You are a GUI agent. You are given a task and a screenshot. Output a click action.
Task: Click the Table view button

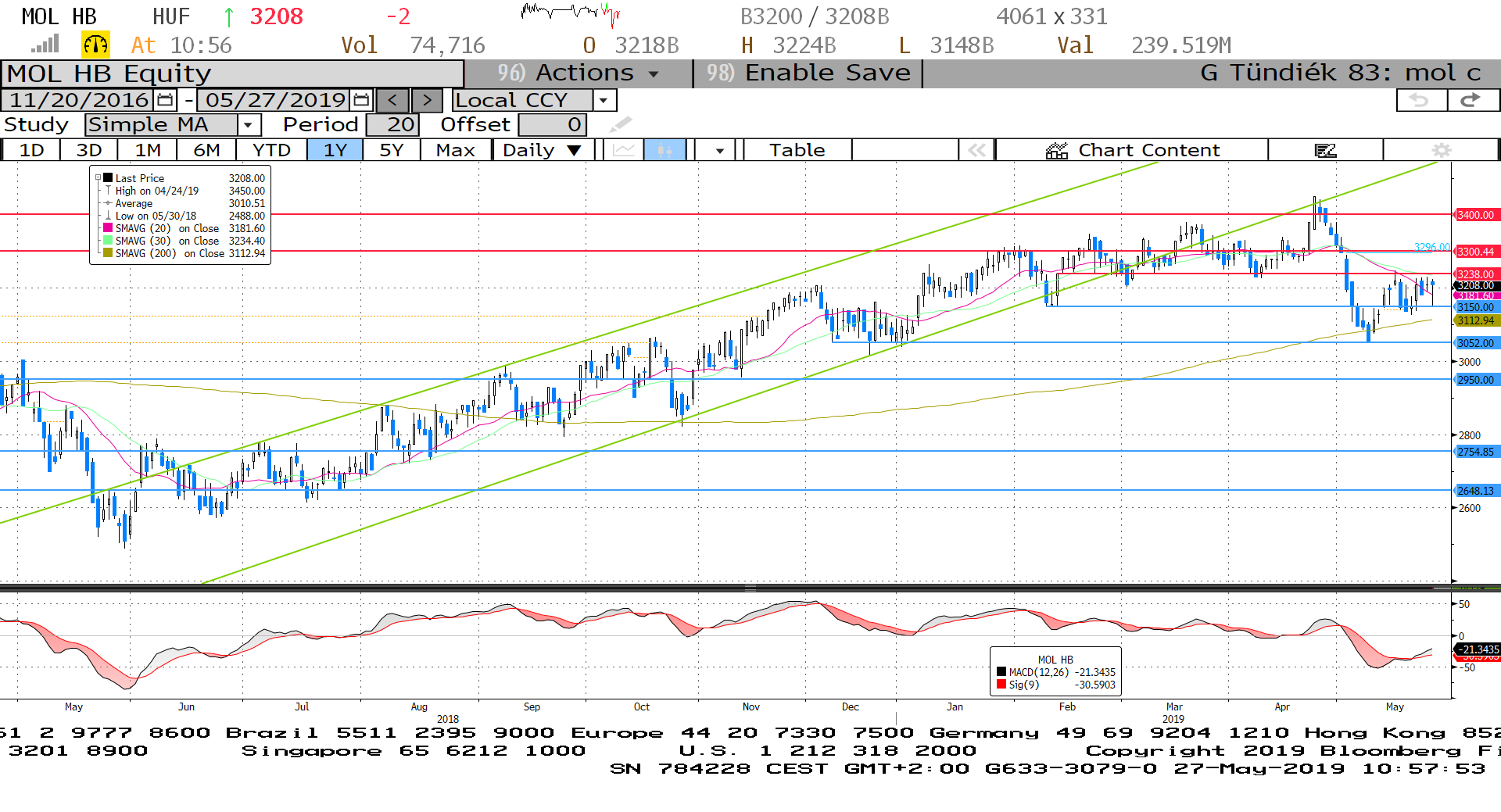pos(797,150)
